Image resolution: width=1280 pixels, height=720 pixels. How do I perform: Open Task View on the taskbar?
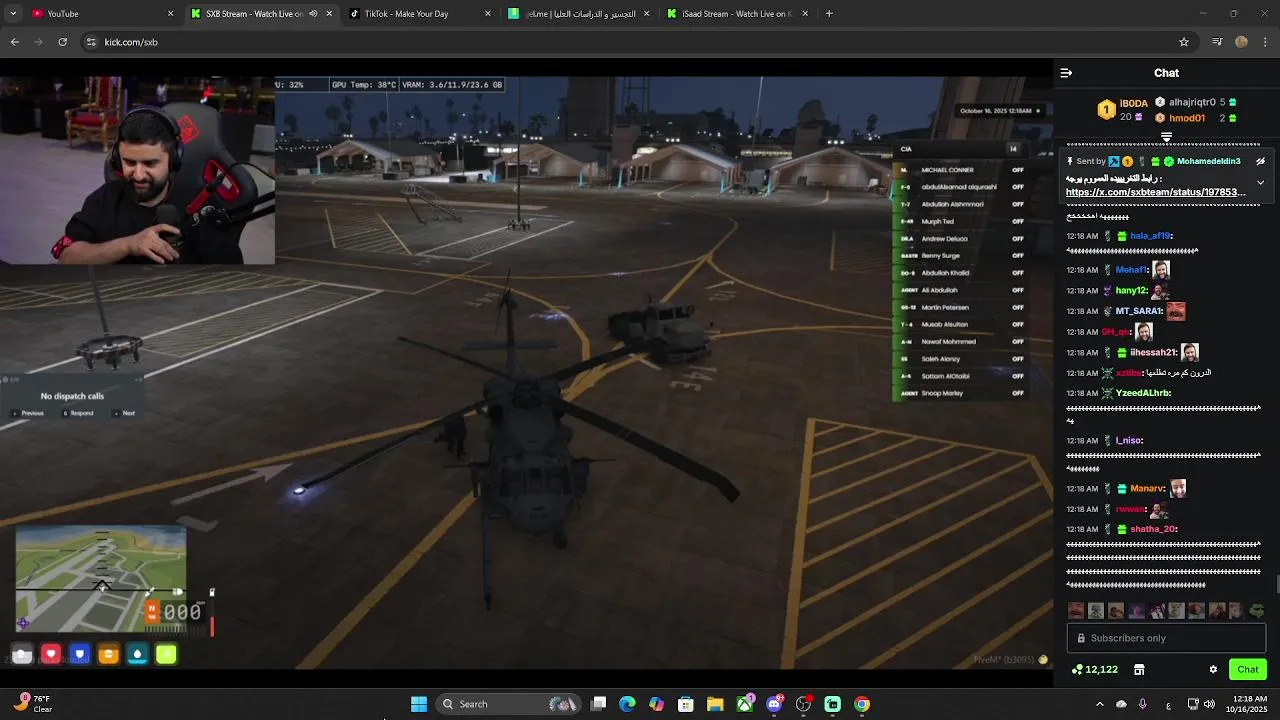[x=598, y=704]
